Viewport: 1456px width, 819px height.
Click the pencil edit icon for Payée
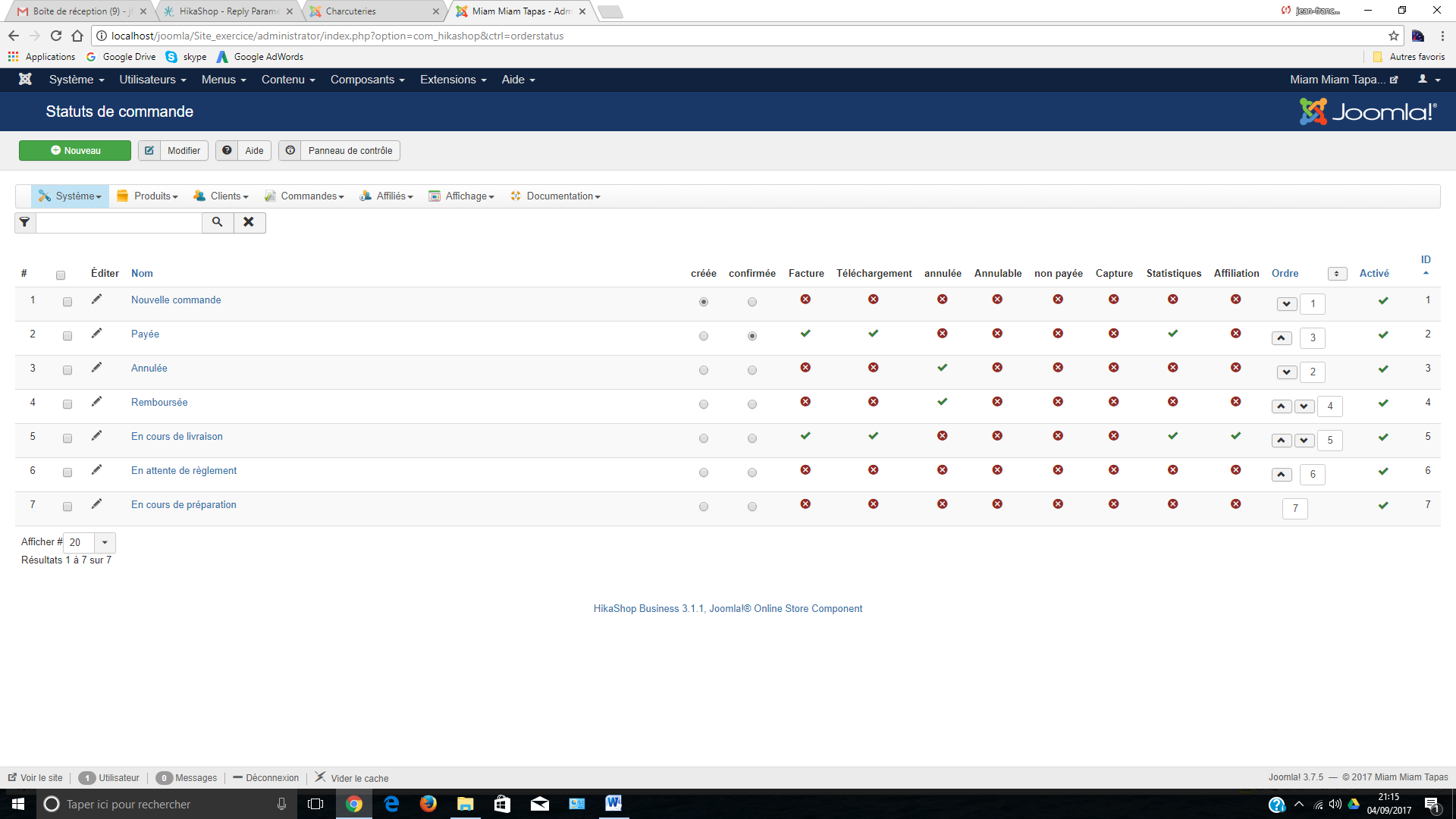click(96, 334)
